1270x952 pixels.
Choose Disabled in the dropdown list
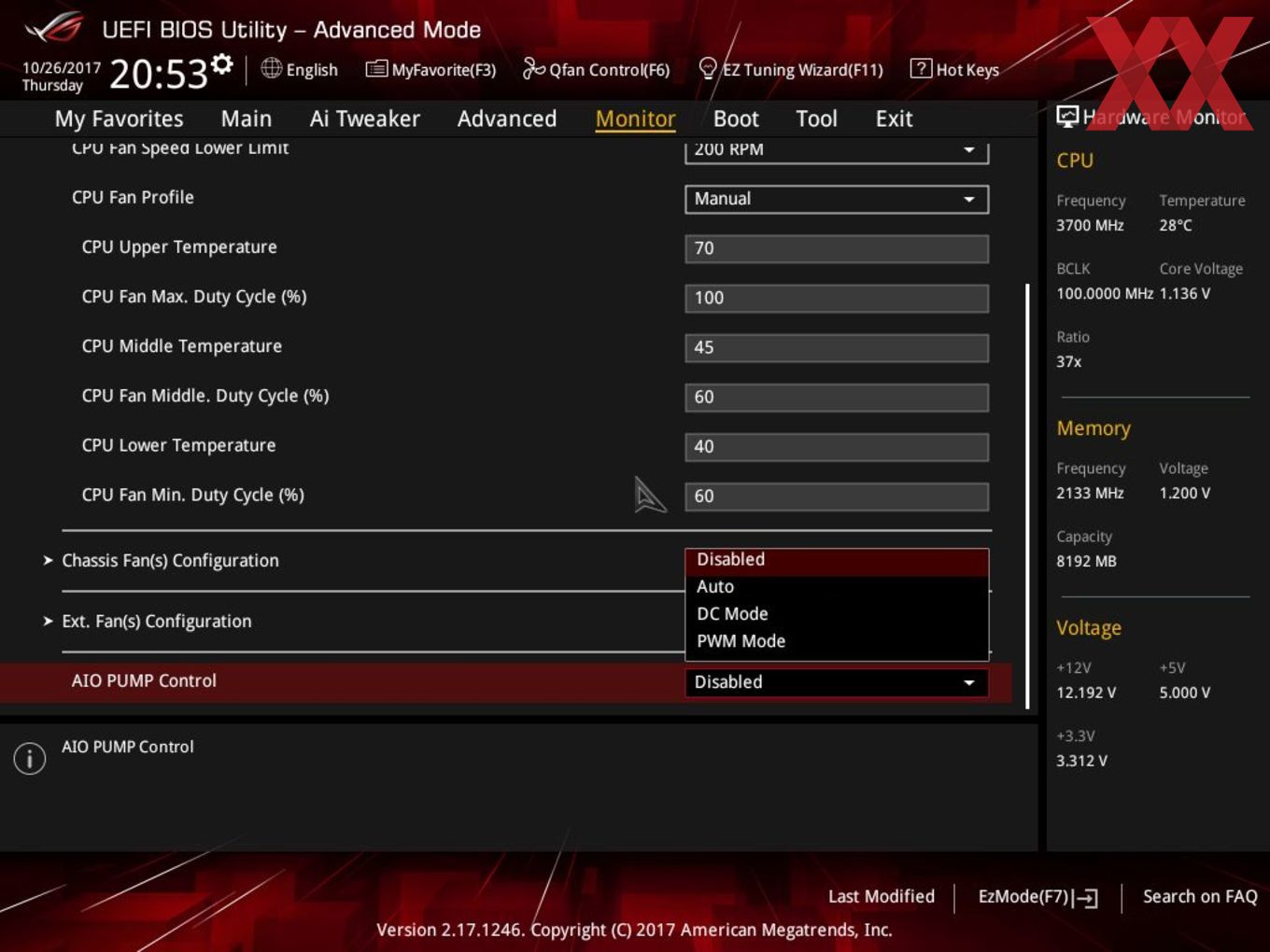click(x=837, y=560)
